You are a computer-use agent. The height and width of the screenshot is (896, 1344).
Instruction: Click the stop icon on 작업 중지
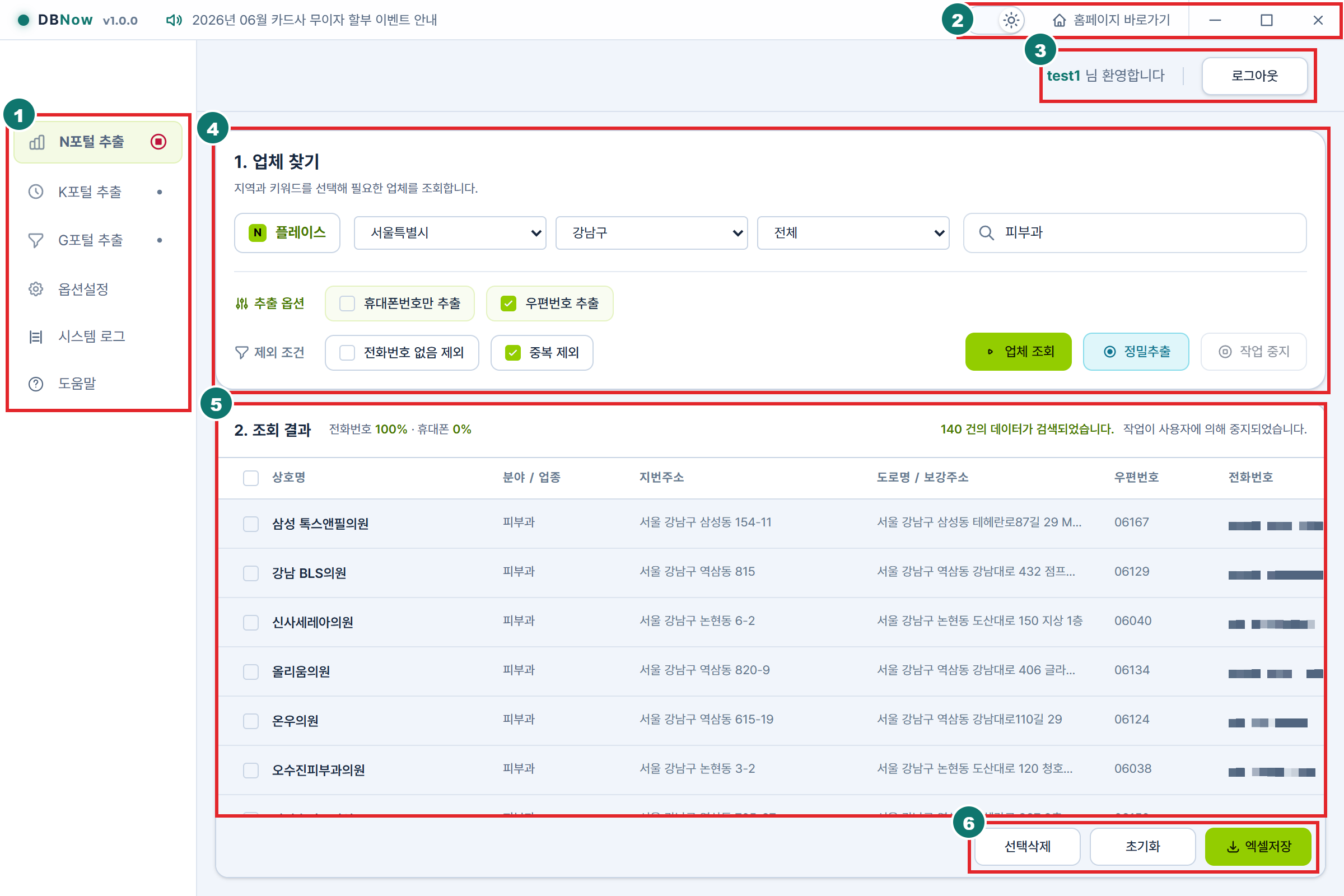point(1225,352)
